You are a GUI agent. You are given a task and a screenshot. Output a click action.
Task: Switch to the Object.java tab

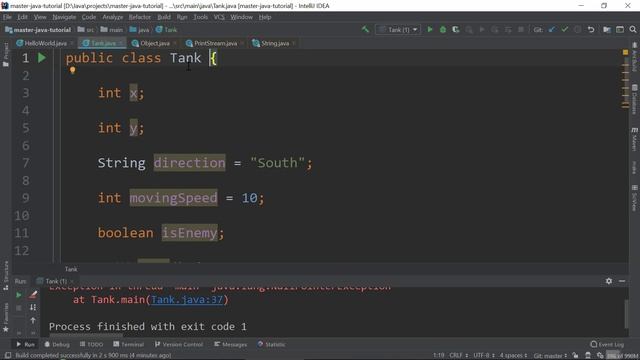point(154,43)
